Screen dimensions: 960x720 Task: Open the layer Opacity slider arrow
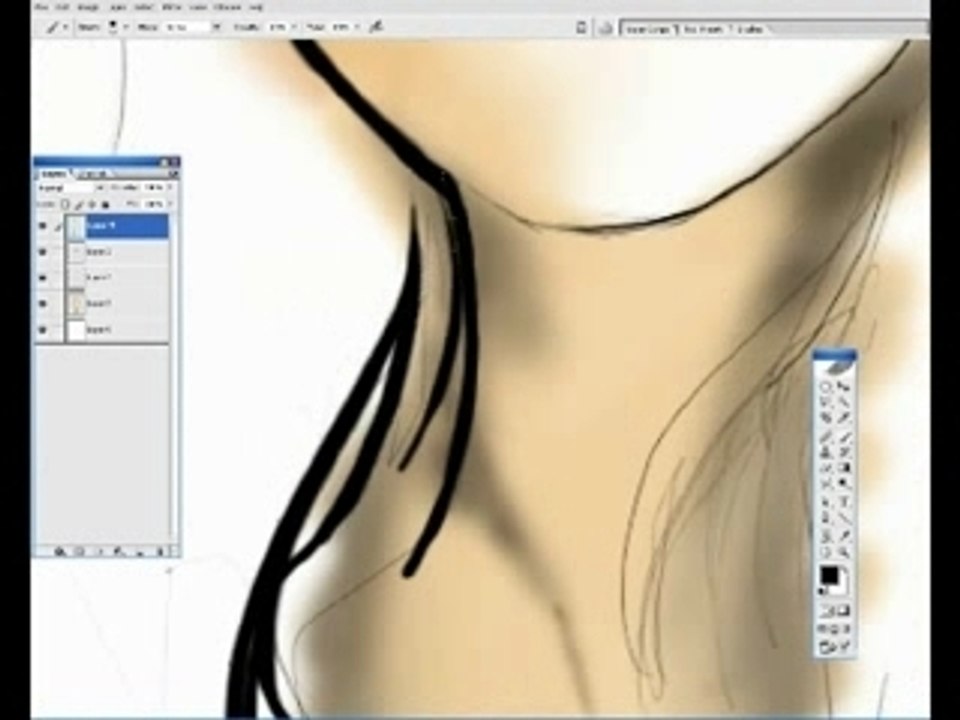tap(170, 187)
